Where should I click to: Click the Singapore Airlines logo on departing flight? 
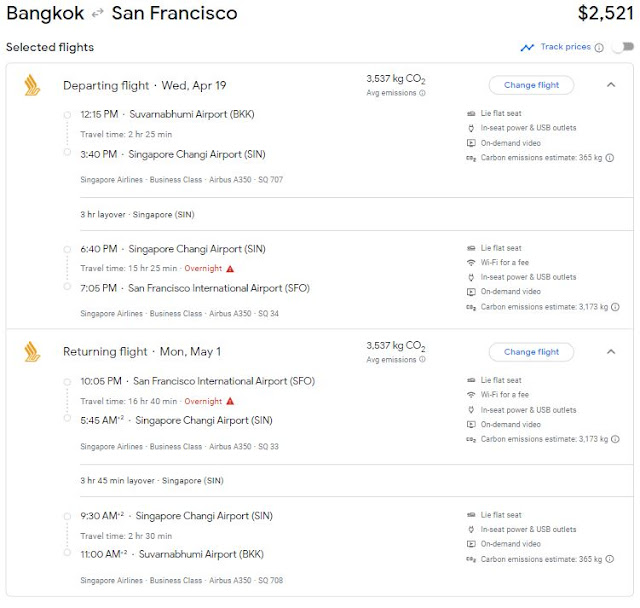tap(32, 85)
